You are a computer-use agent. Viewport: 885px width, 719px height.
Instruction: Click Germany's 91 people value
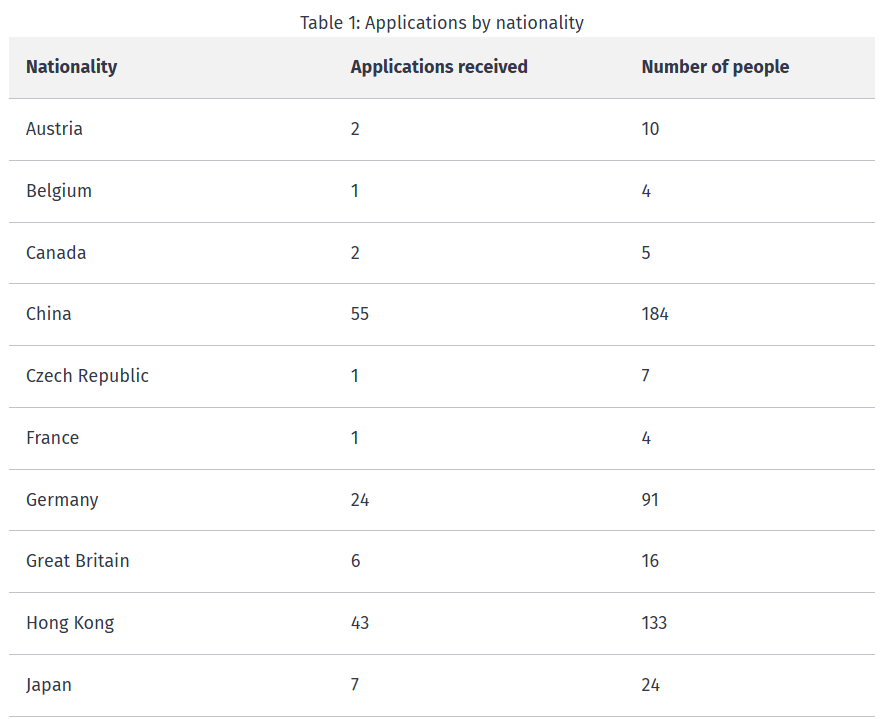[x=650, y=500]
